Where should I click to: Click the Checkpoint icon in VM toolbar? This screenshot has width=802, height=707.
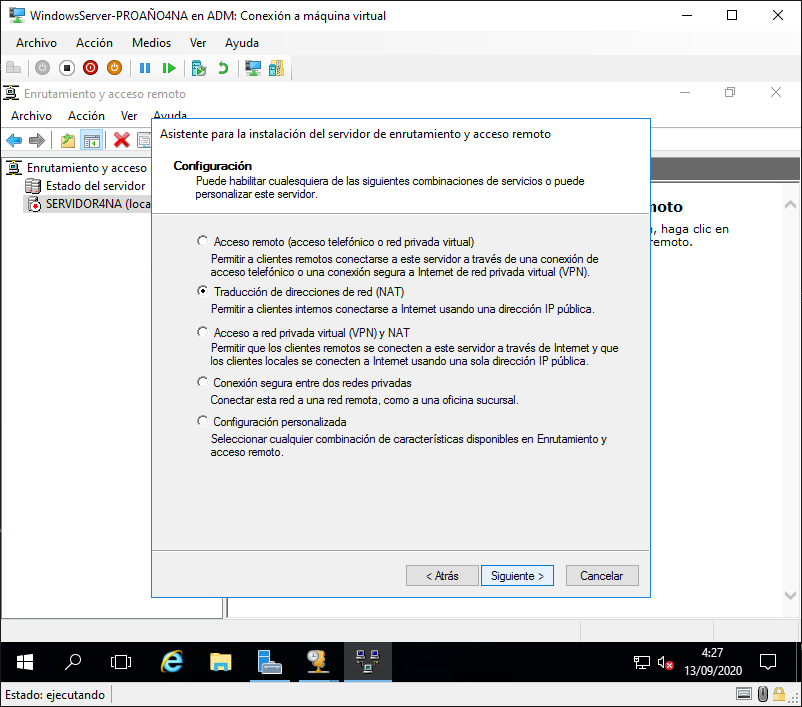pyautogui.click(x=198, y=68)
